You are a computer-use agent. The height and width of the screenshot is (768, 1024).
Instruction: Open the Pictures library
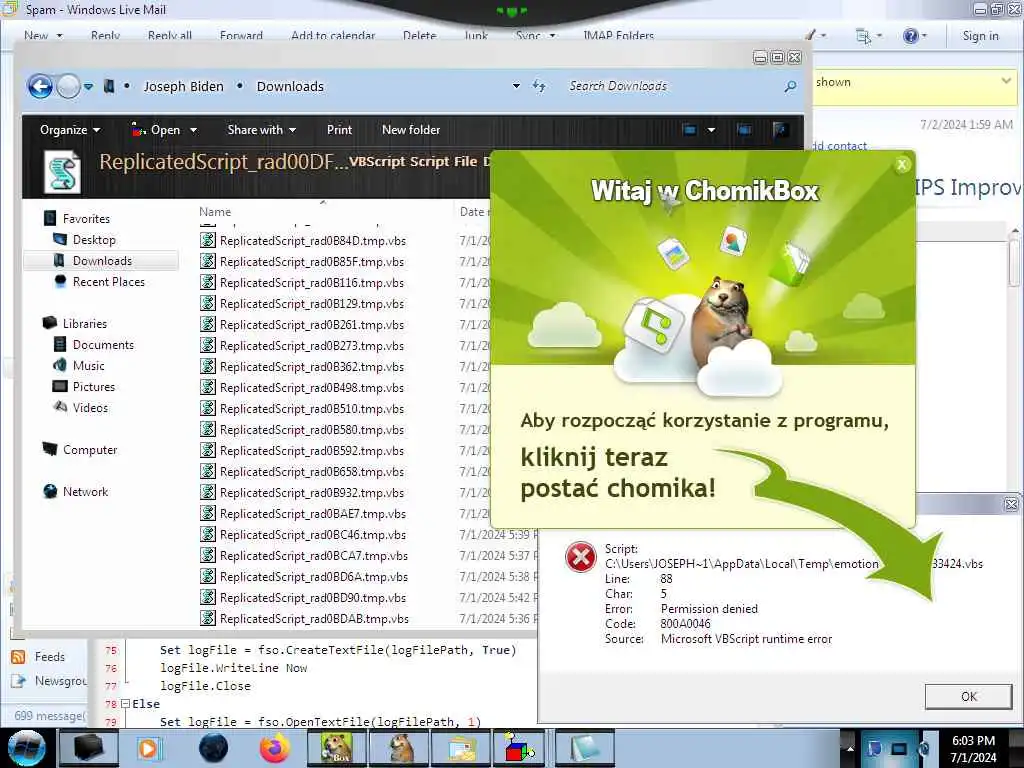point(93,387)
